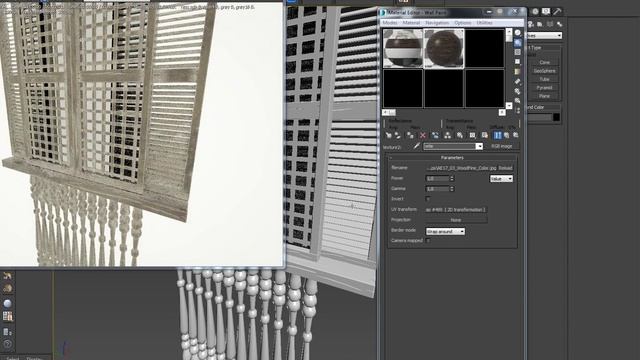Screen dimensions: 640x360
Task: Click Sample UV Tiling icon
Action: [518, 62]
